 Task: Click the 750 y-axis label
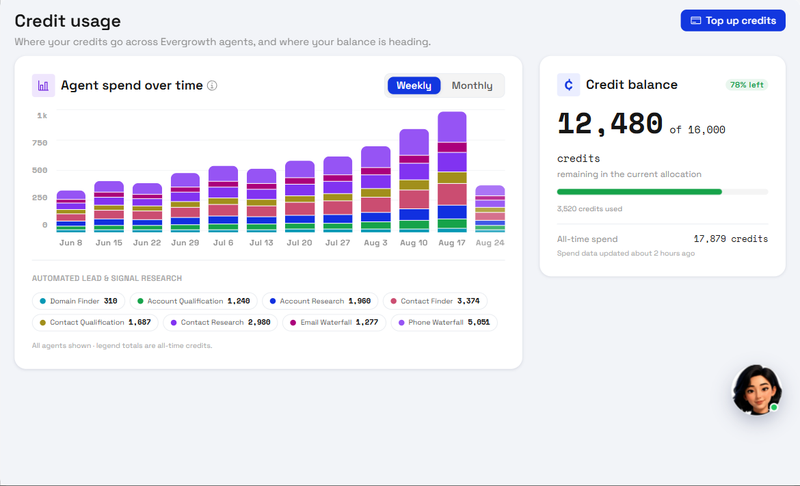pyautogui.click(x=40, y=143)
